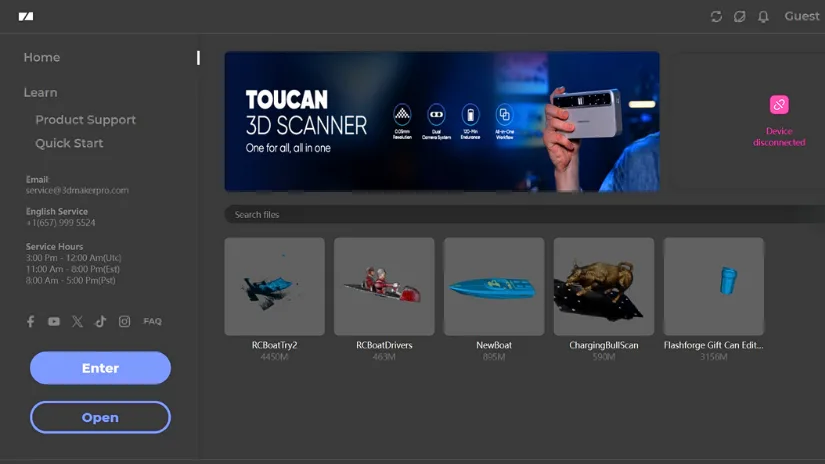Image resolution: width=825 pixels, height=464 pixels.
Task: Select the Home menu item
Action: (x=42, y=57)
